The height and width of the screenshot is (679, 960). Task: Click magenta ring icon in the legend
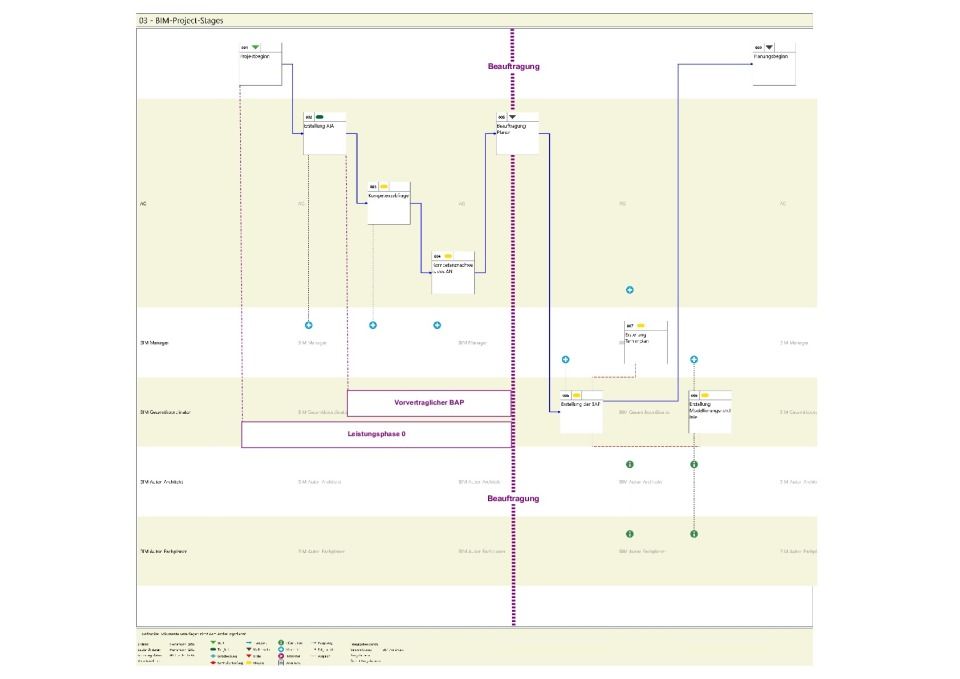[281, 656]
